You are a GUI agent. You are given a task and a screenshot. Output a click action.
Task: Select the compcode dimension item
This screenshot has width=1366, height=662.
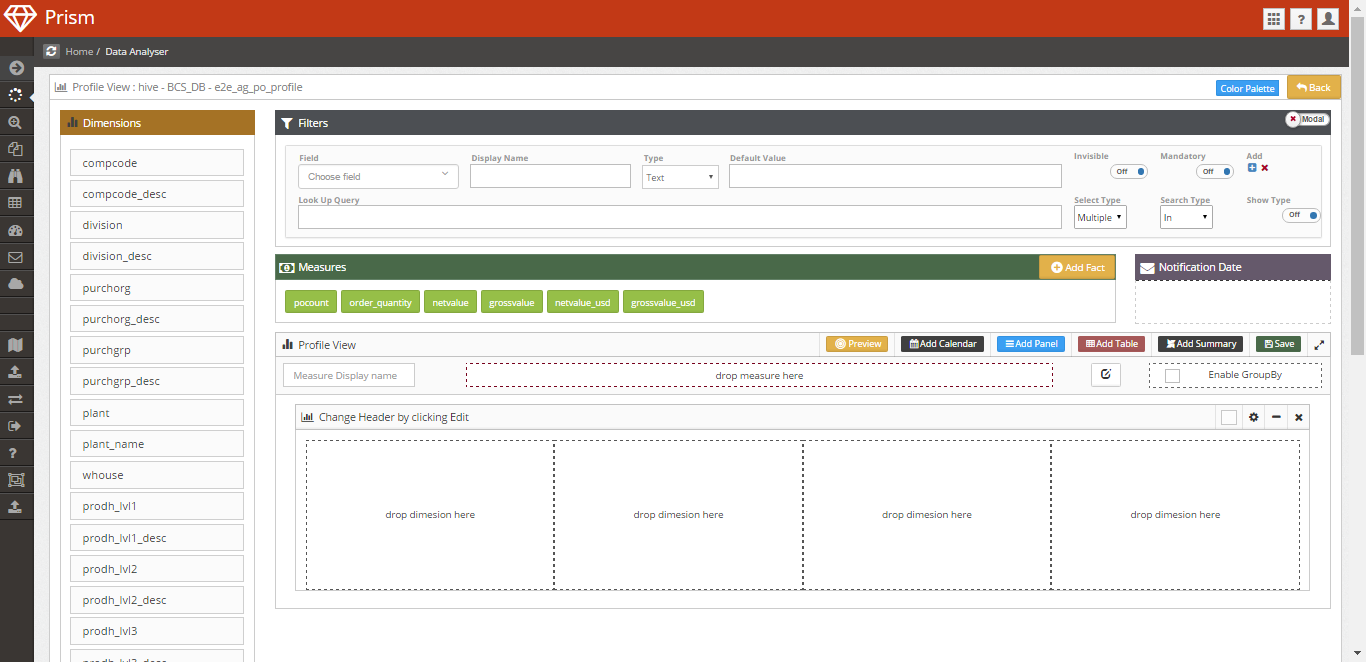(157, 163)
